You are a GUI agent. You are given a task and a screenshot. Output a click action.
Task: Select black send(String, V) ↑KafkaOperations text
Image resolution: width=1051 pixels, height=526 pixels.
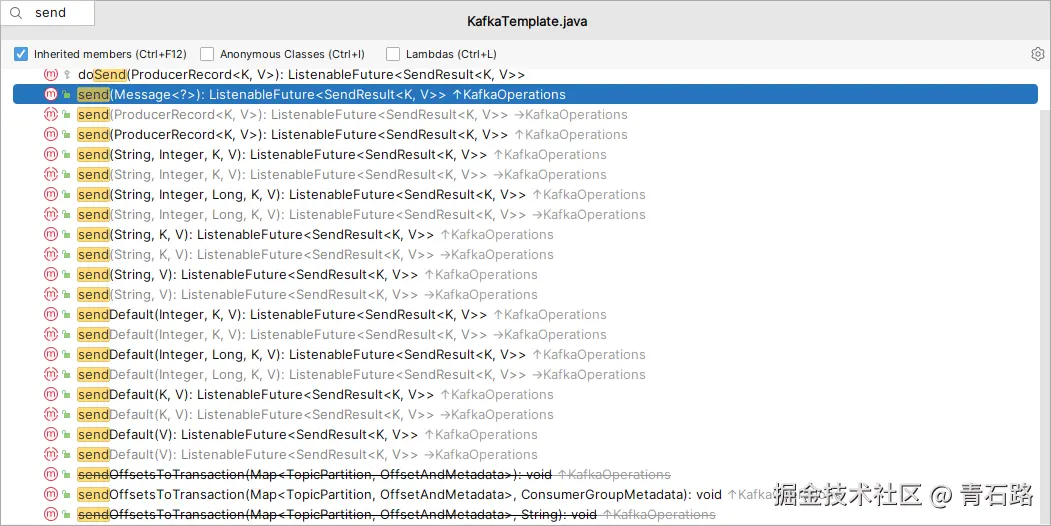(308, 274)
